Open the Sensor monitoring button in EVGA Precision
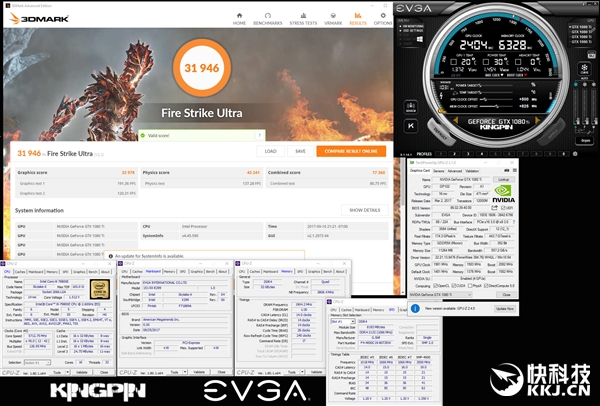 point(411,107)
